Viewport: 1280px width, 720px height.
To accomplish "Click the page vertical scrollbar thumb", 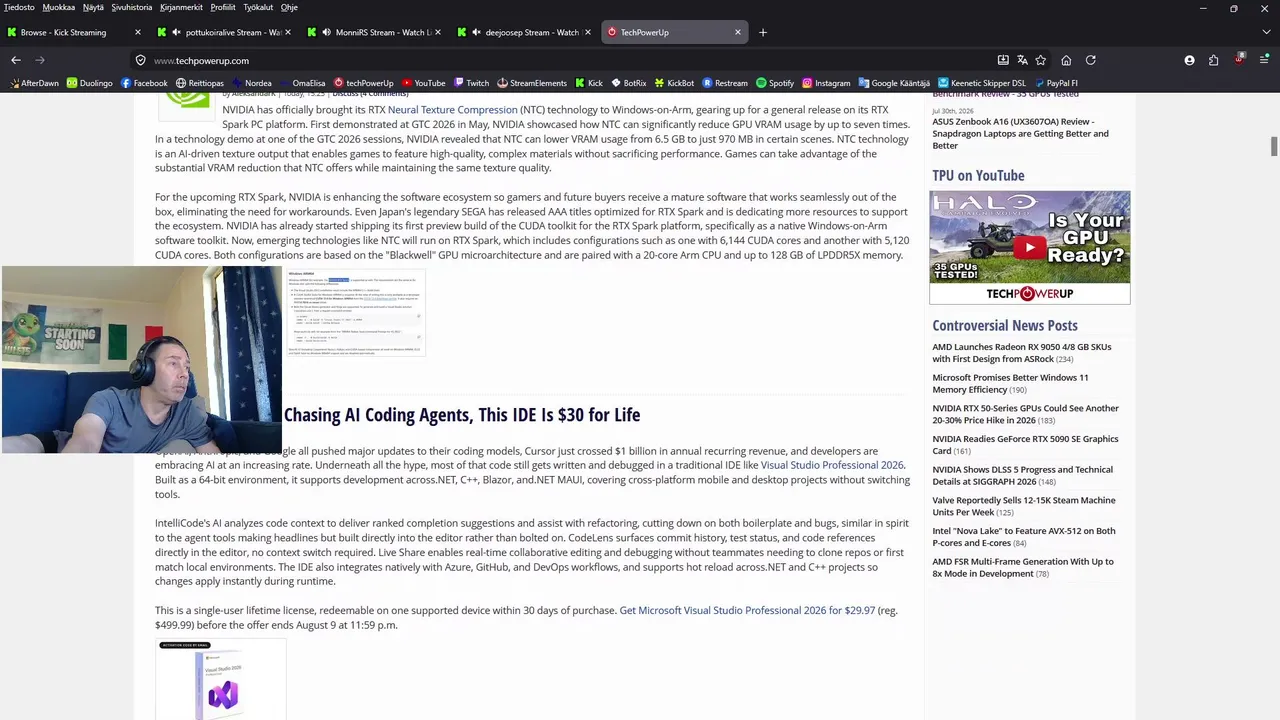I will point(1274,146).
